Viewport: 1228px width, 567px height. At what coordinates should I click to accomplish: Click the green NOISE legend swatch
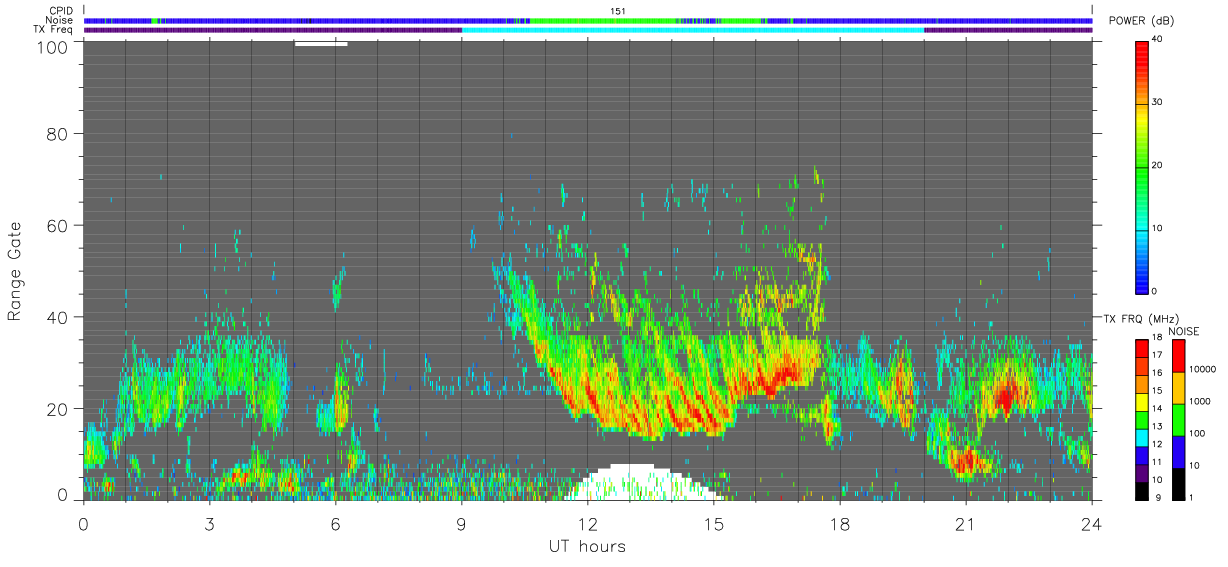[x=1177, y=419]
